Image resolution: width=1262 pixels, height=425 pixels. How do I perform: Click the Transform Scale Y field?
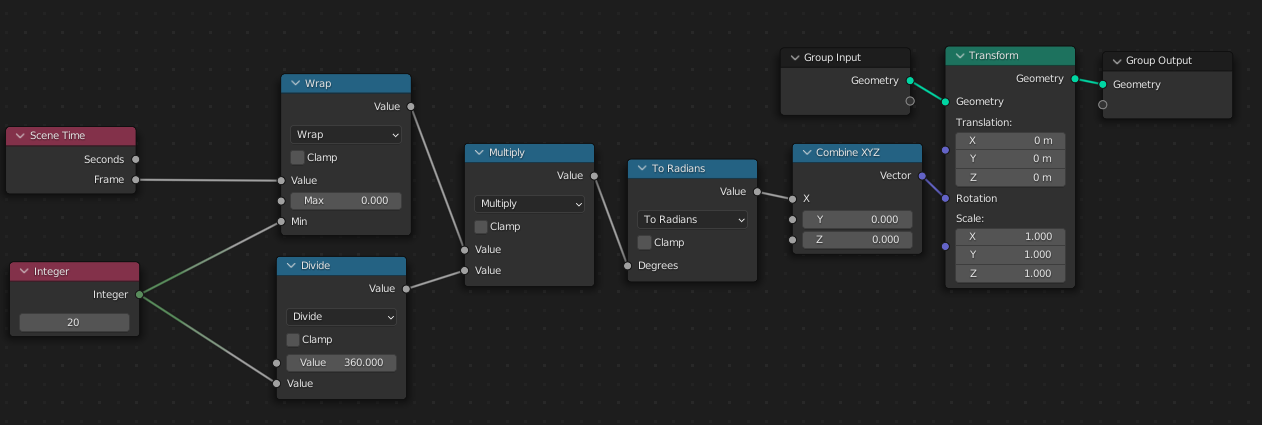[x=1010, y=254]
